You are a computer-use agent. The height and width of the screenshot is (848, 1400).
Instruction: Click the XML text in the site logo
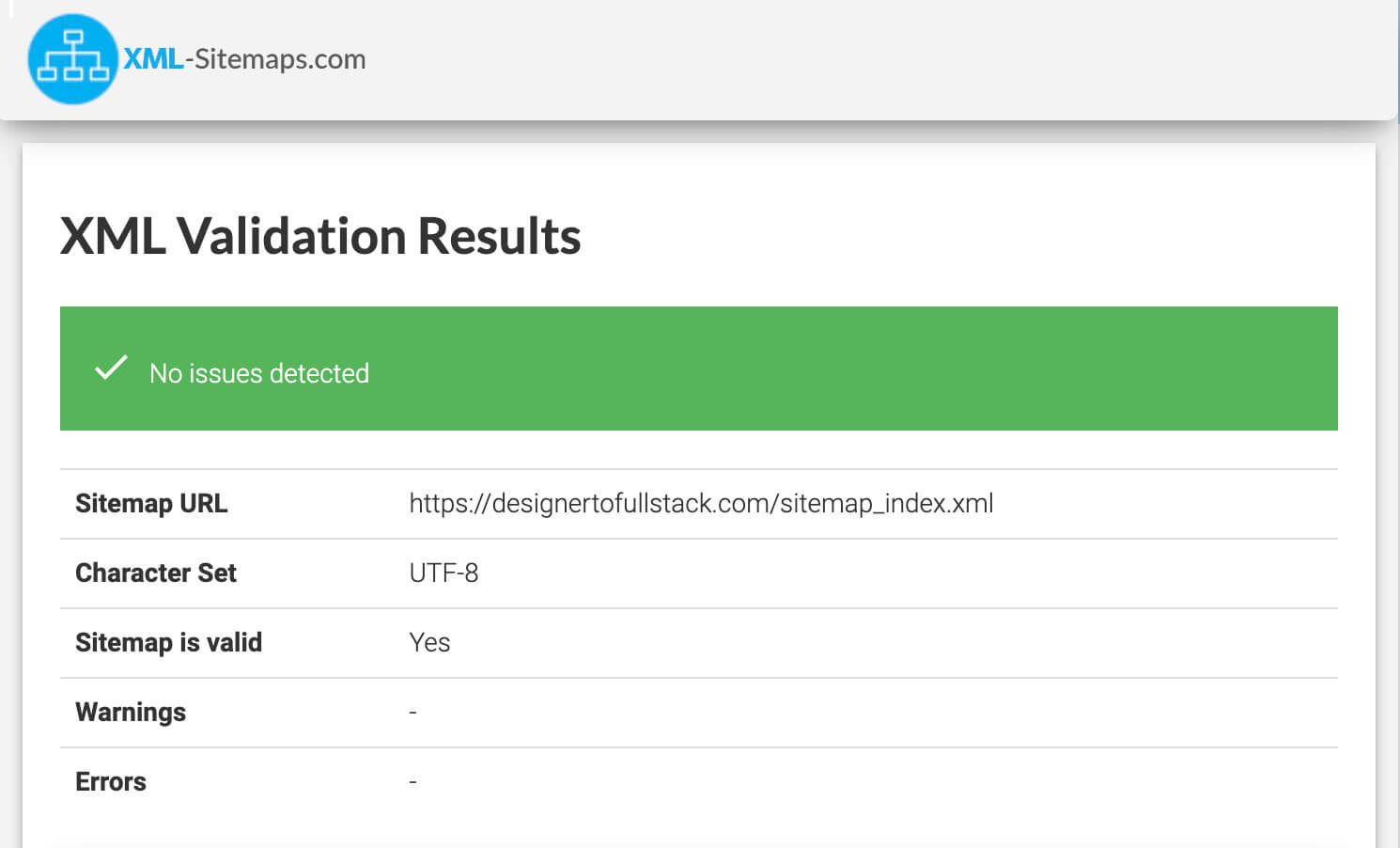coord(153,58)
